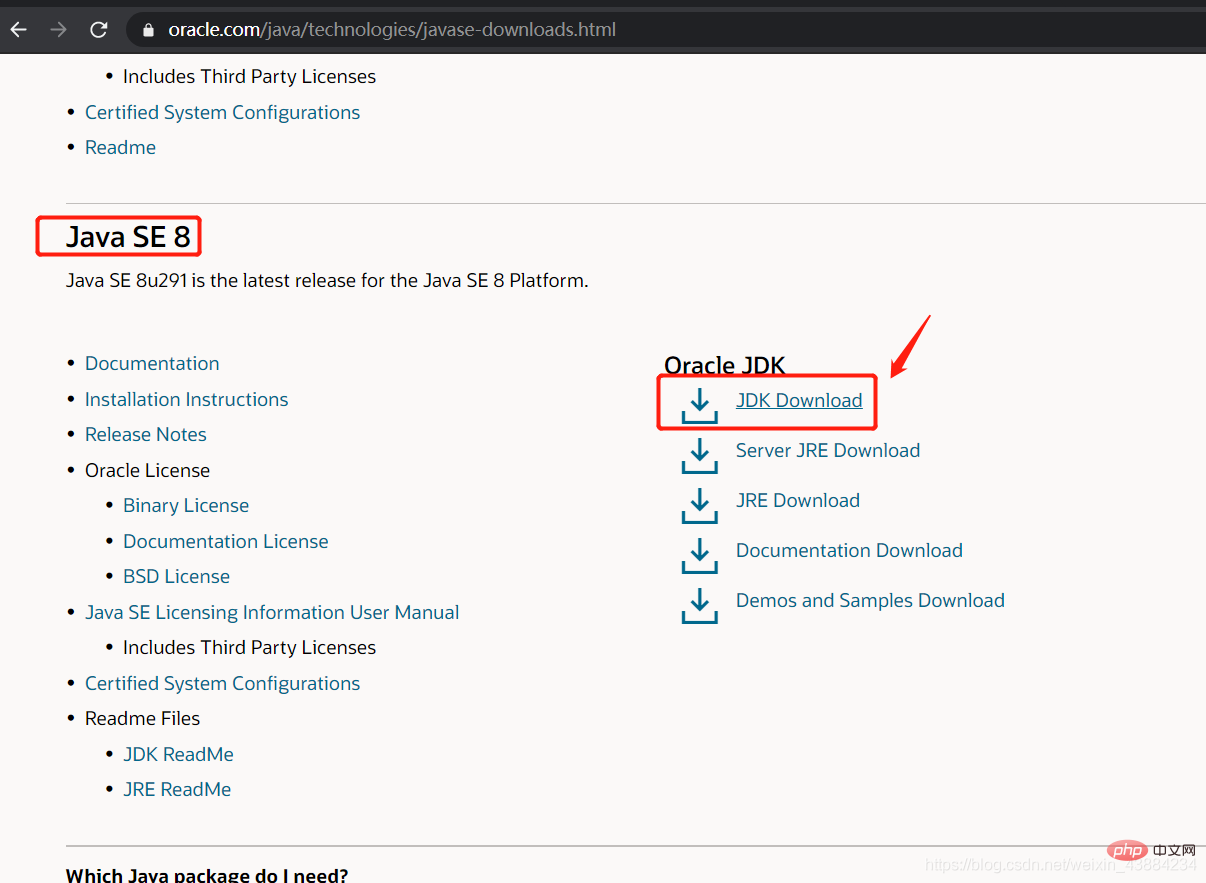
Task: Click the 'Readme Files' list item text
Action: point(142,718)
